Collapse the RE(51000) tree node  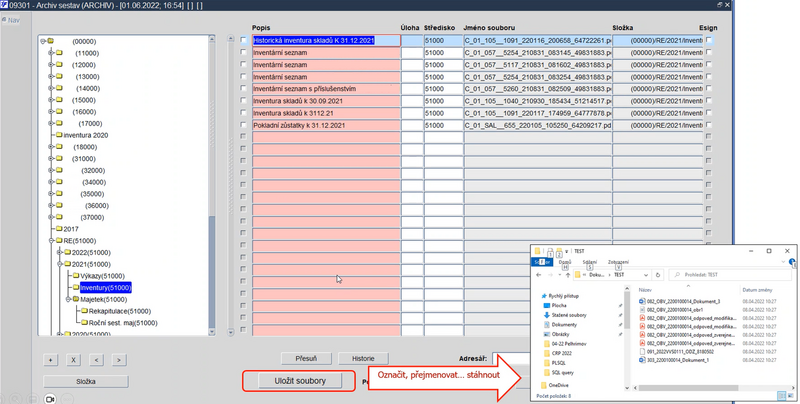click(x=51, y=240)
